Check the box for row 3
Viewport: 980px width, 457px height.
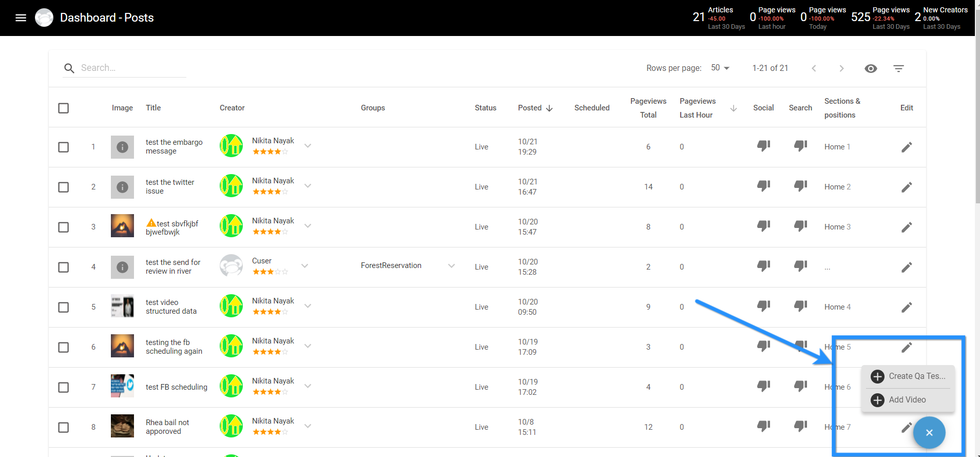64,227
